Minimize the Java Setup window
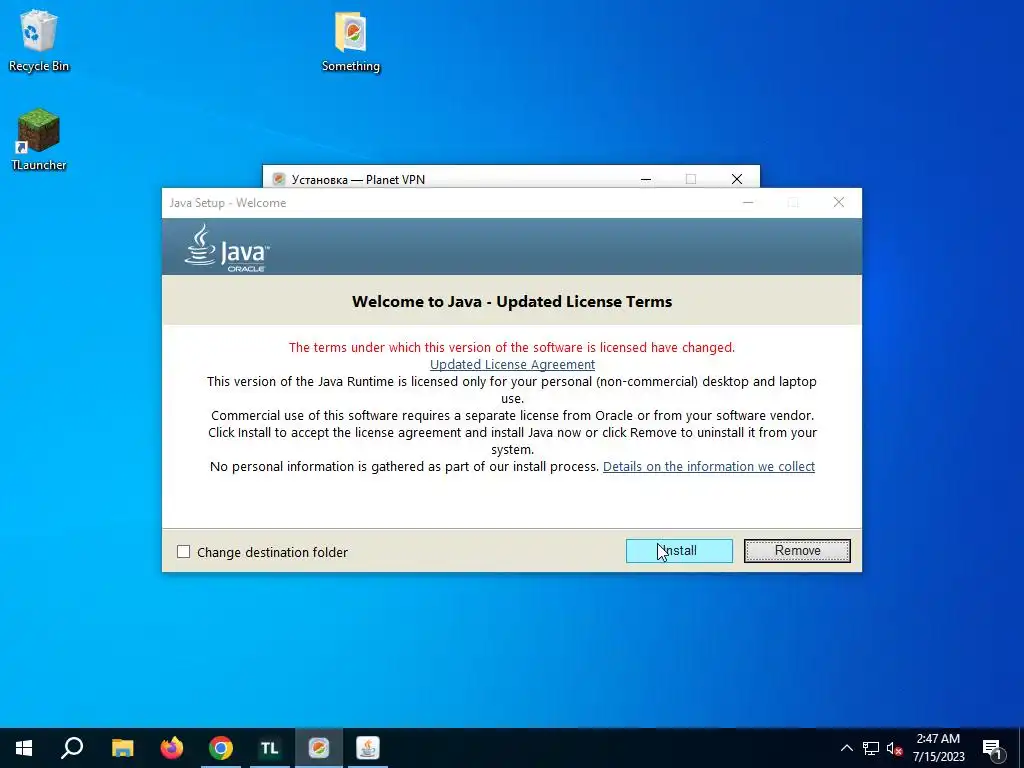 click(748, 202)
